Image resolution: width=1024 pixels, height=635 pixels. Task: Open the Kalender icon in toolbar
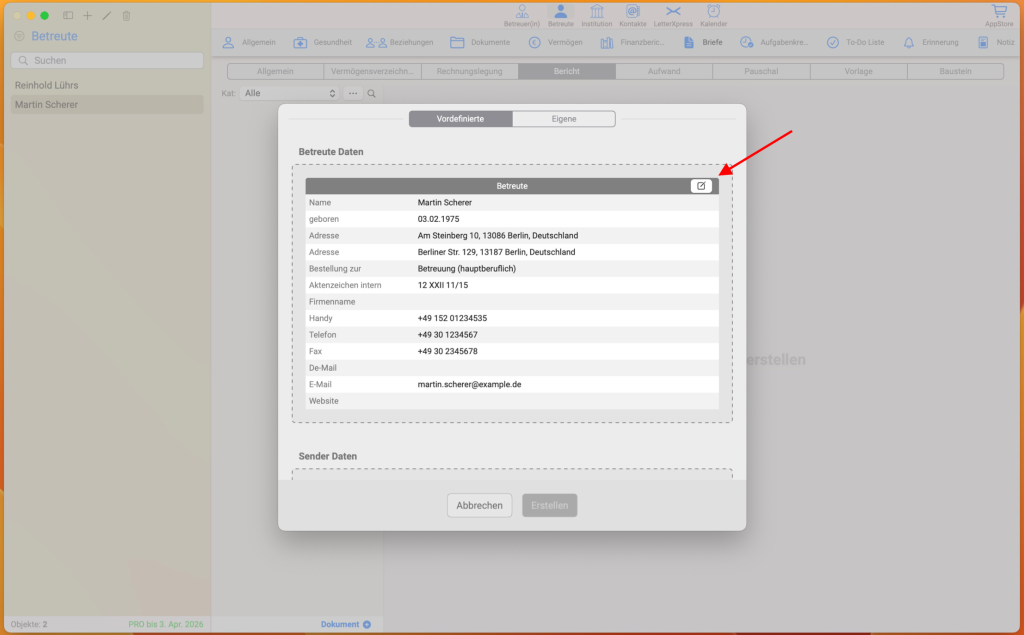point(713,12)
